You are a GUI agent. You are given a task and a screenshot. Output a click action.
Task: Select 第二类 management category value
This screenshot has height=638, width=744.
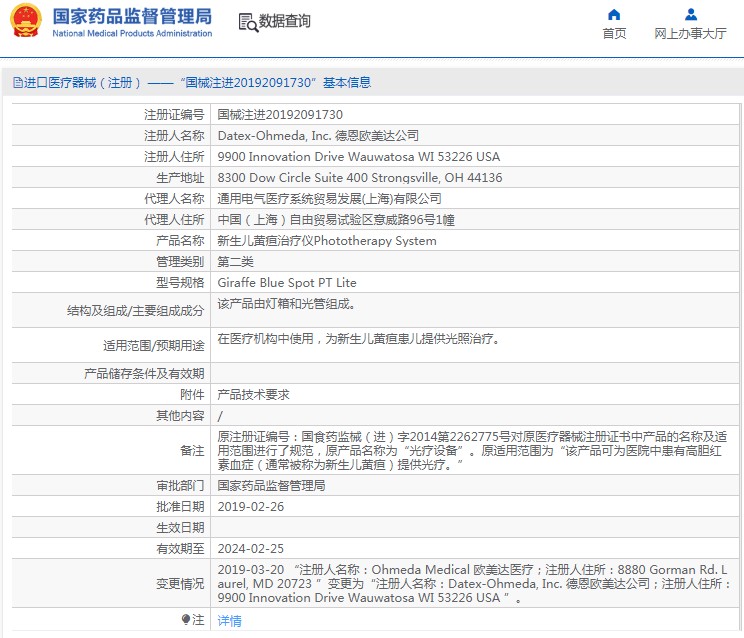pos(235,261)
